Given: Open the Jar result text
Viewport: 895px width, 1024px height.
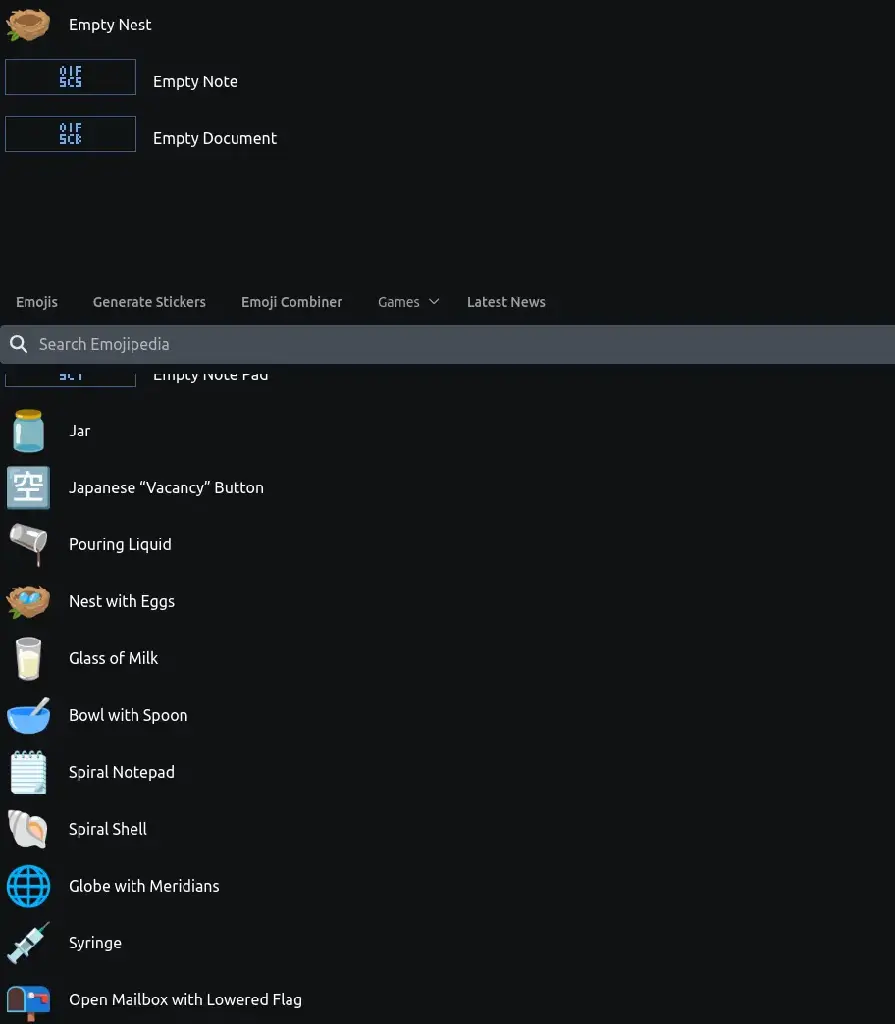Looking at the screenshot, I should pyautogui.click(x=80, y=431).
